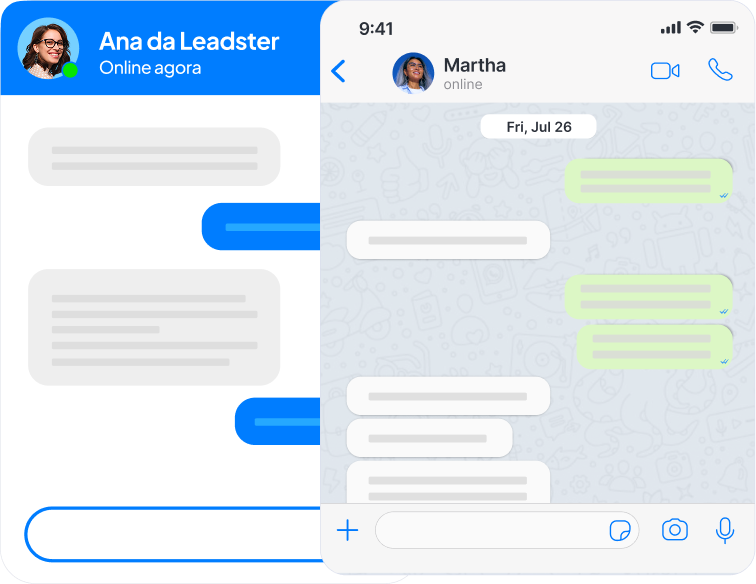
Task: Start a voice call with Martha
Action: [720, 69]
